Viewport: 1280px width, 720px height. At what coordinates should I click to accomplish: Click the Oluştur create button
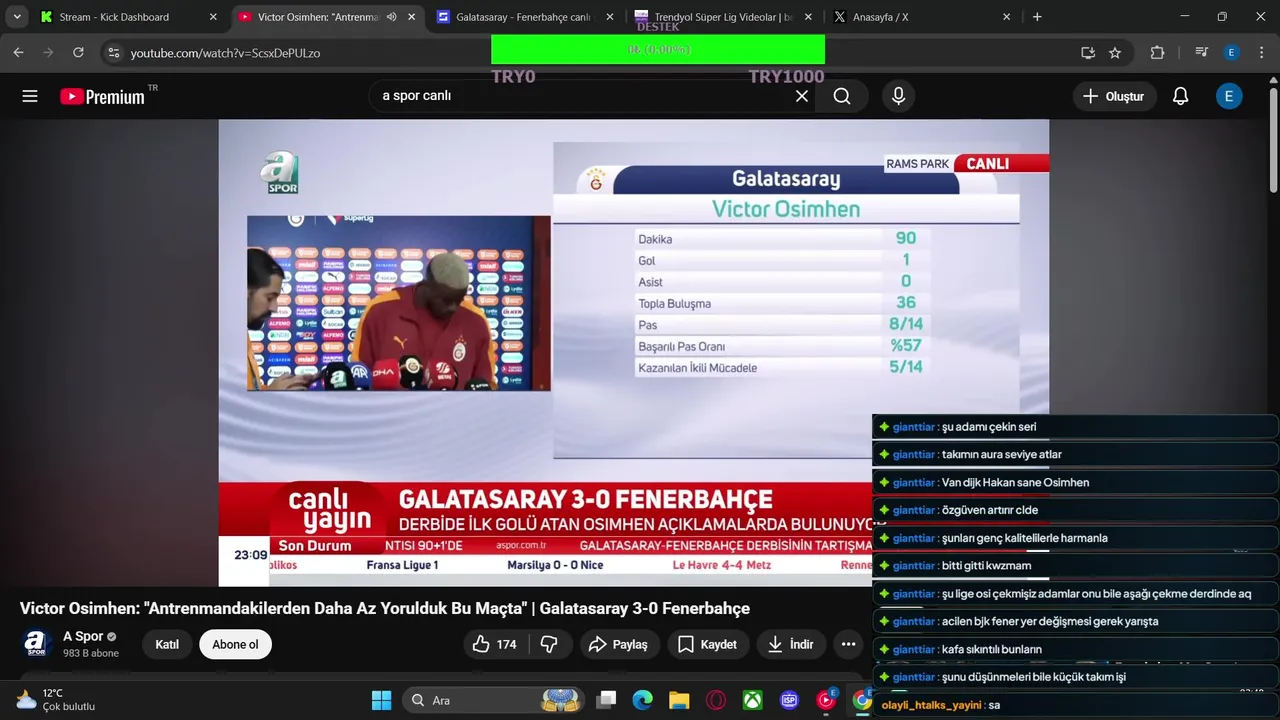tap(1114, 96)
